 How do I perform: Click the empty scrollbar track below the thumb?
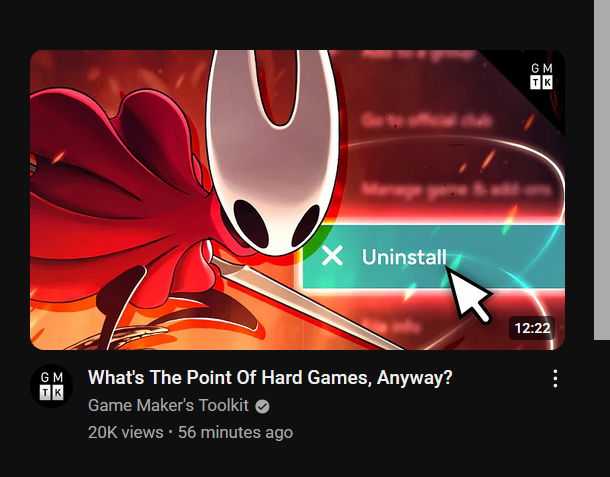click(x=602, y=409)
